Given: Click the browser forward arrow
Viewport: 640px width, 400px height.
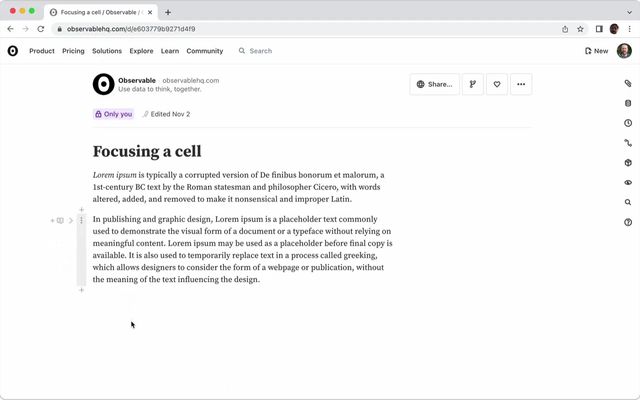Looking at the screenshot, I should (25, 29).
